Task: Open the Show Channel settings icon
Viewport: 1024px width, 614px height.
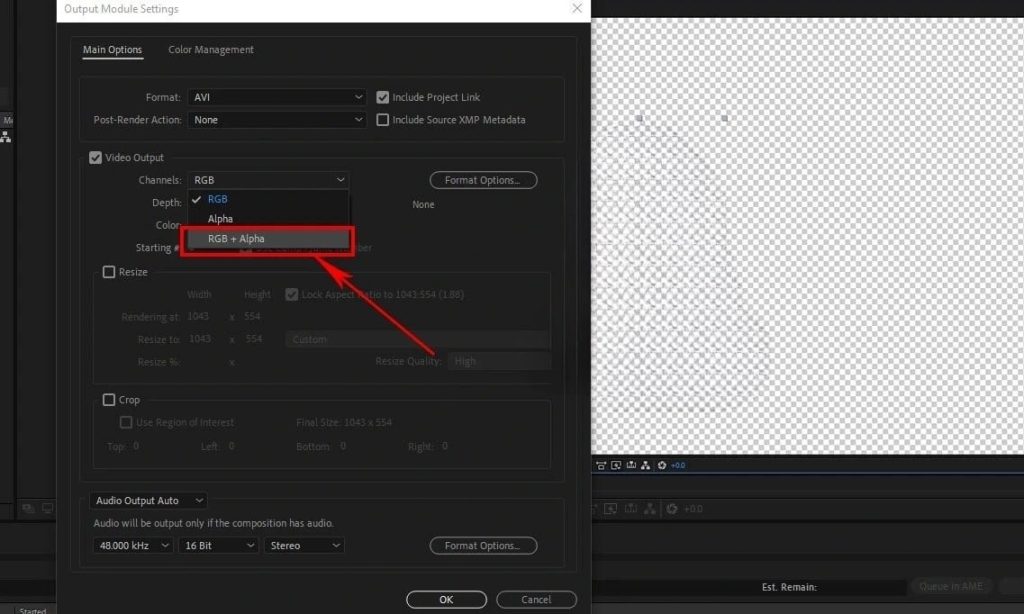Action: pos(631,465)
